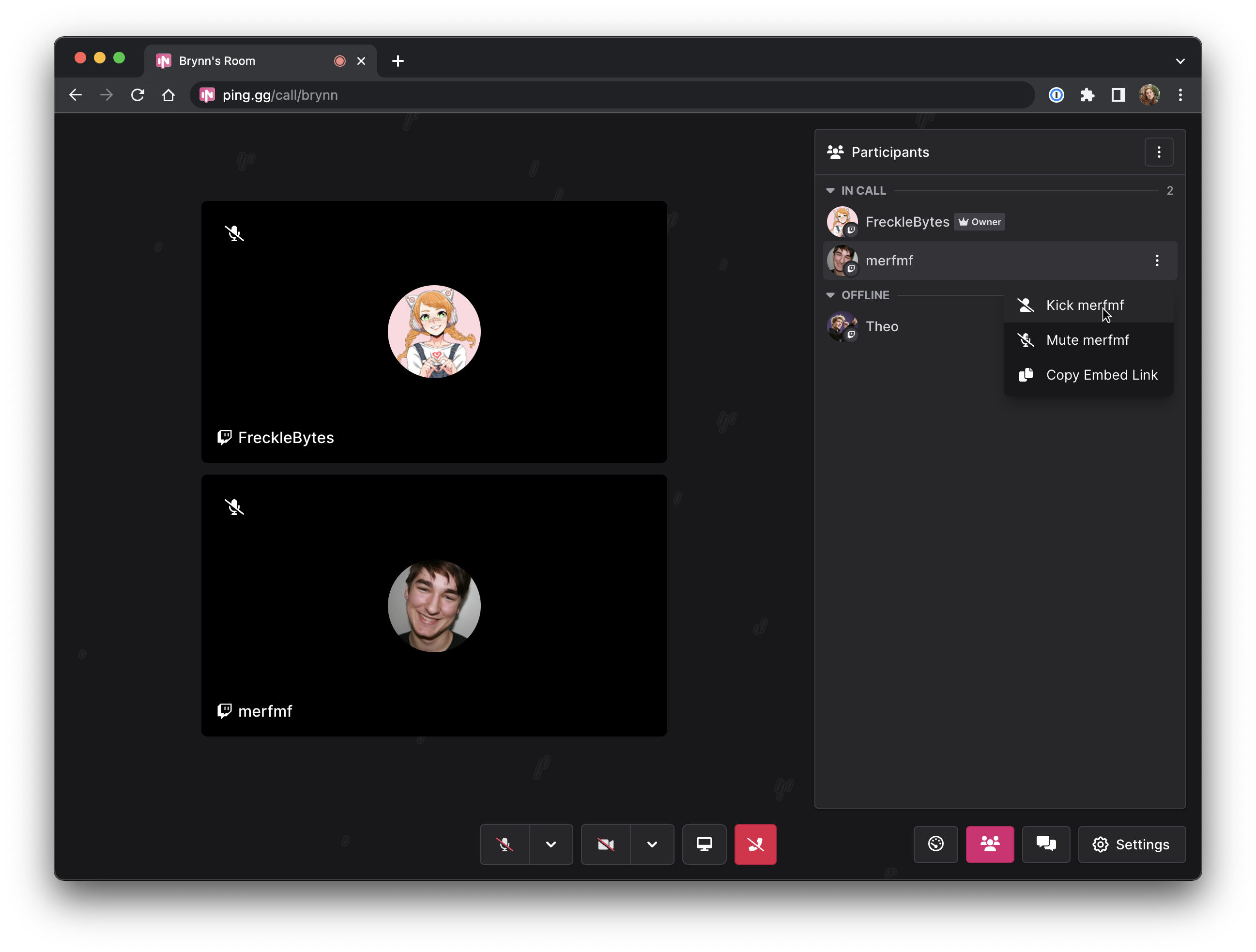Toggle the browser side panel icon

(x=1118, y=95)
